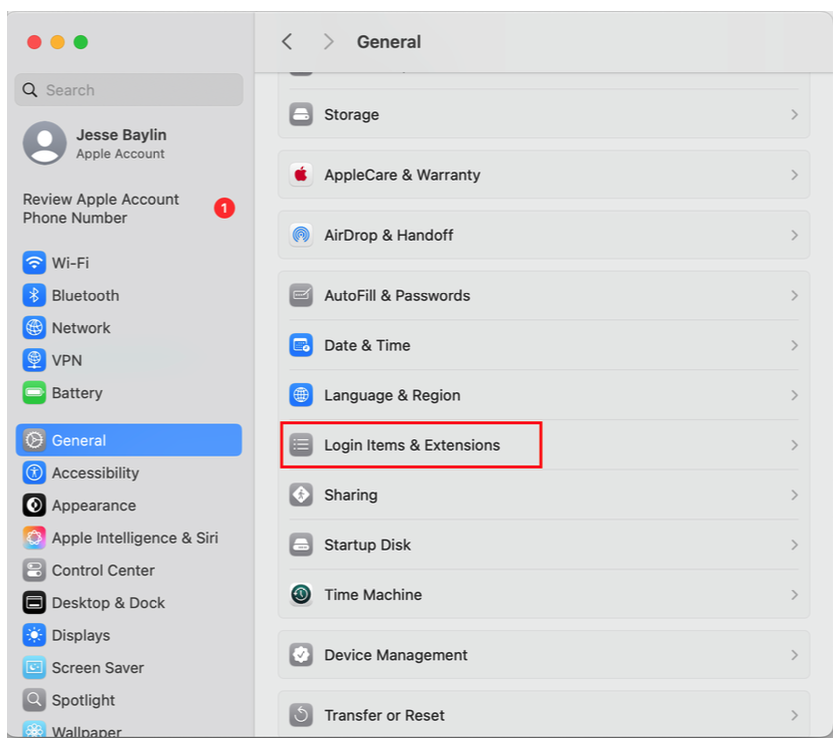Click the "Transfer or Reset" label
The width and height of the screenshot is (840, 748).
pos(384,715)
